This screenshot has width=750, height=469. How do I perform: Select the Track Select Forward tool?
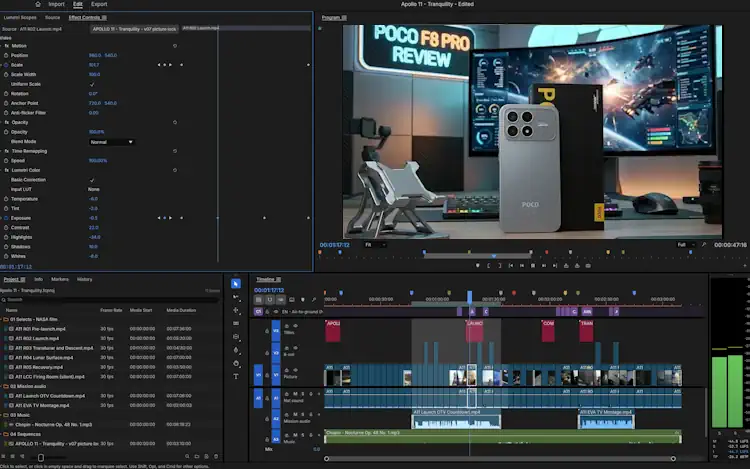236,297
